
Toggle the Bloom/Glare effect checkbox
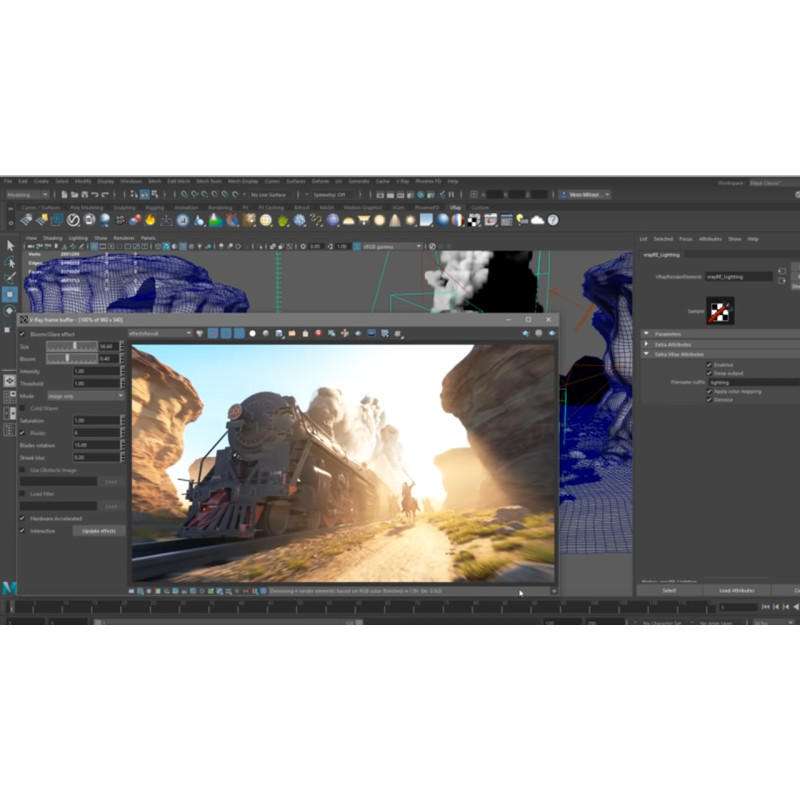[23, 334]
